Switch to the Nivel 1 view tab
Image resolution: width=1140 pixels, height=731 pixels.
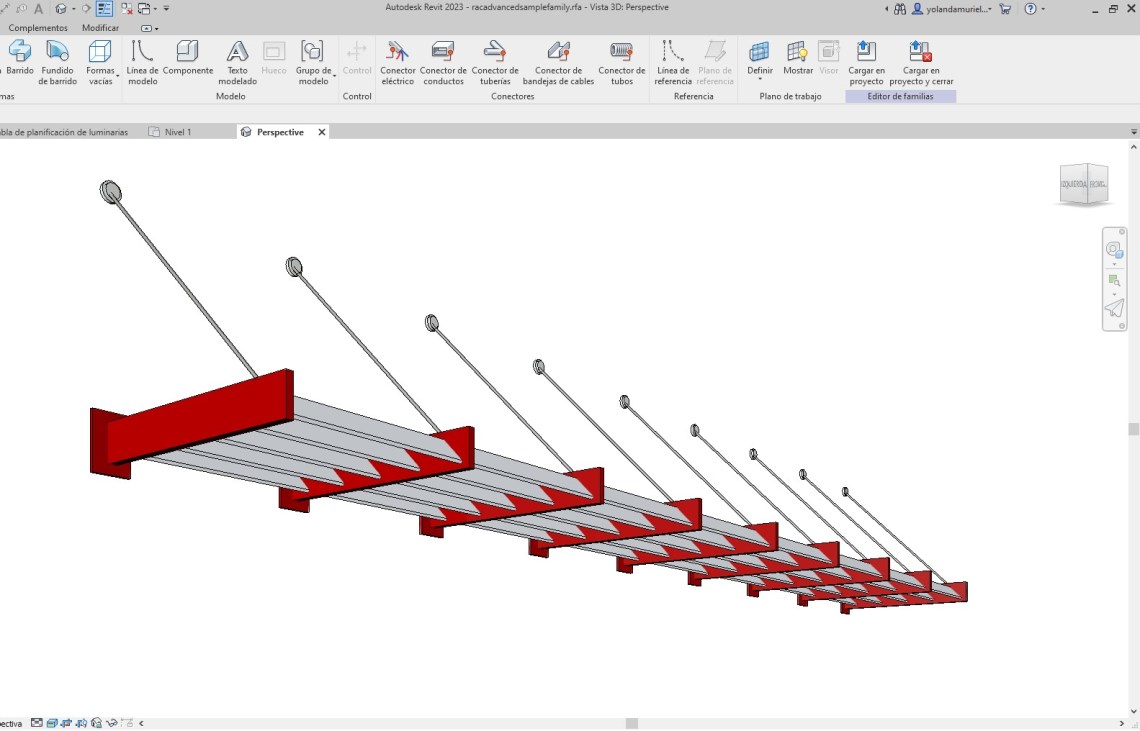(176, 132)
